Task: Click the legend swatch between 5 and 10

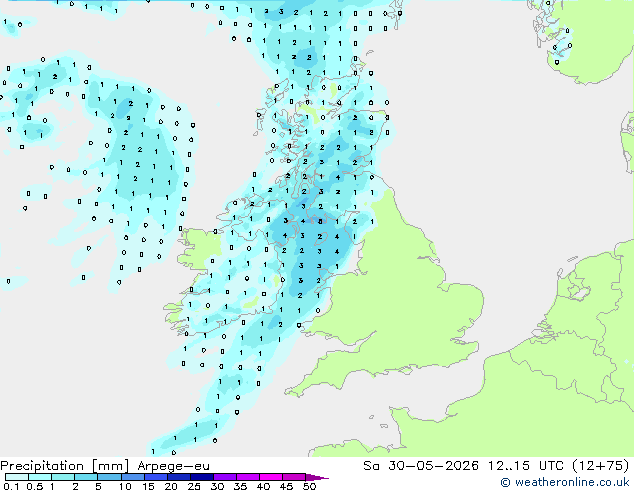Action: pos(109,477)
